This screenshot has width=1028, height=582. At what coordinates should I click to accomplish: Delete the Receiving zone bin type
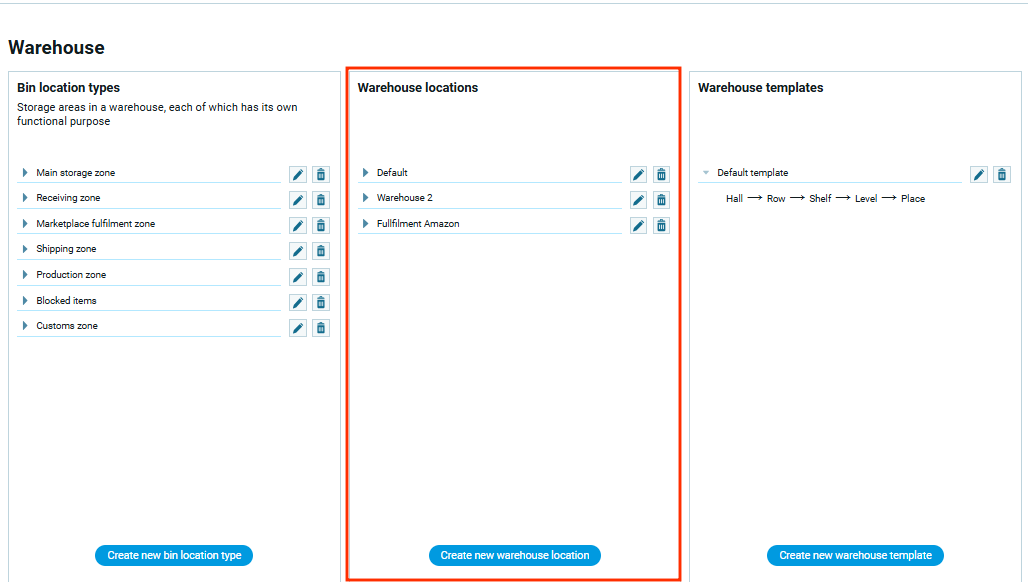[321, 200]
